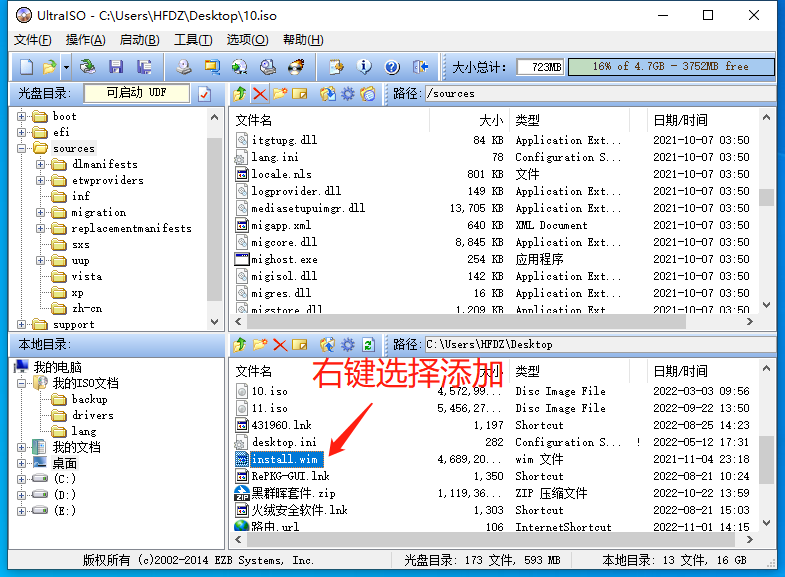
Task: Sort disc file list by 大小 column
Action: [491, 120]
